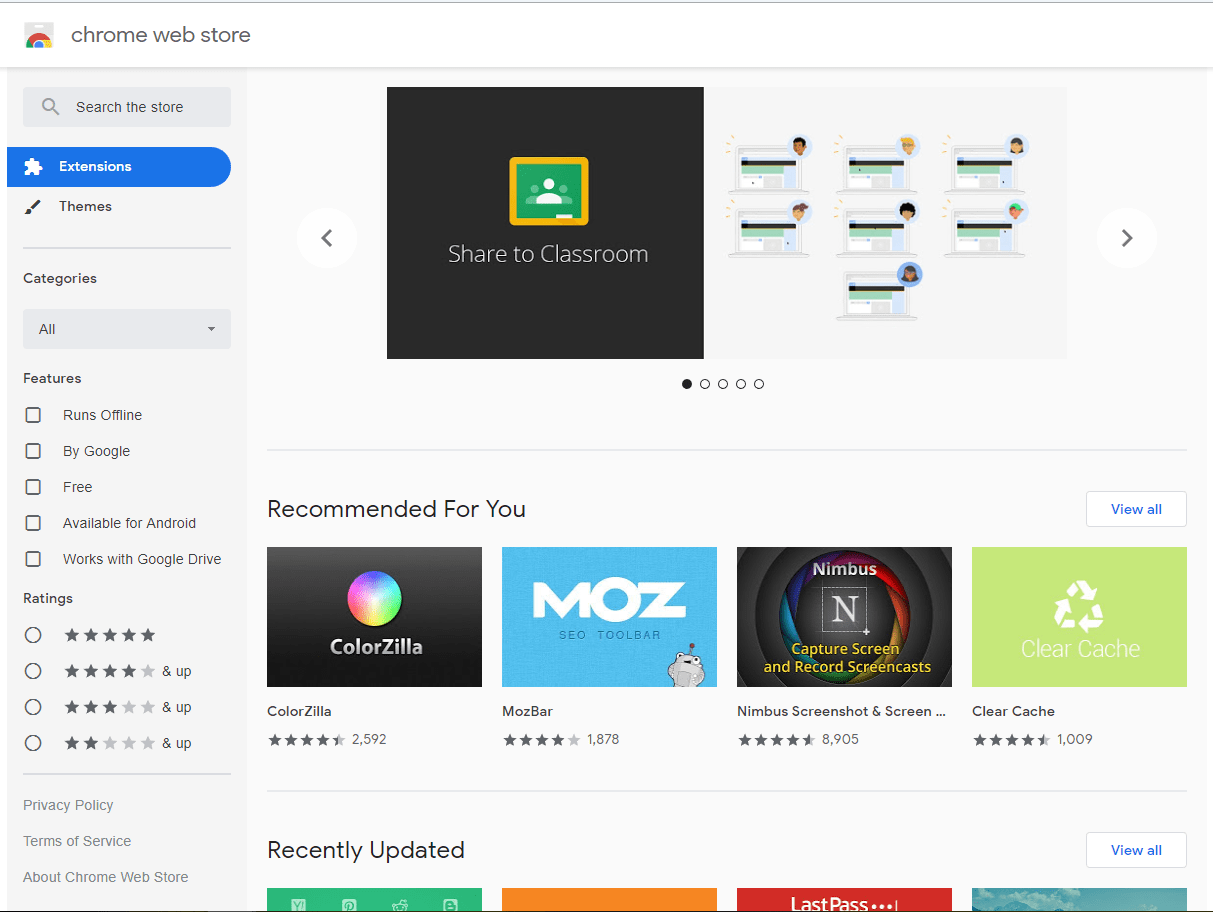Screen dimensions: 1213x912
Task: Open About Chrome Web Store link
Action: pos(106,877)
